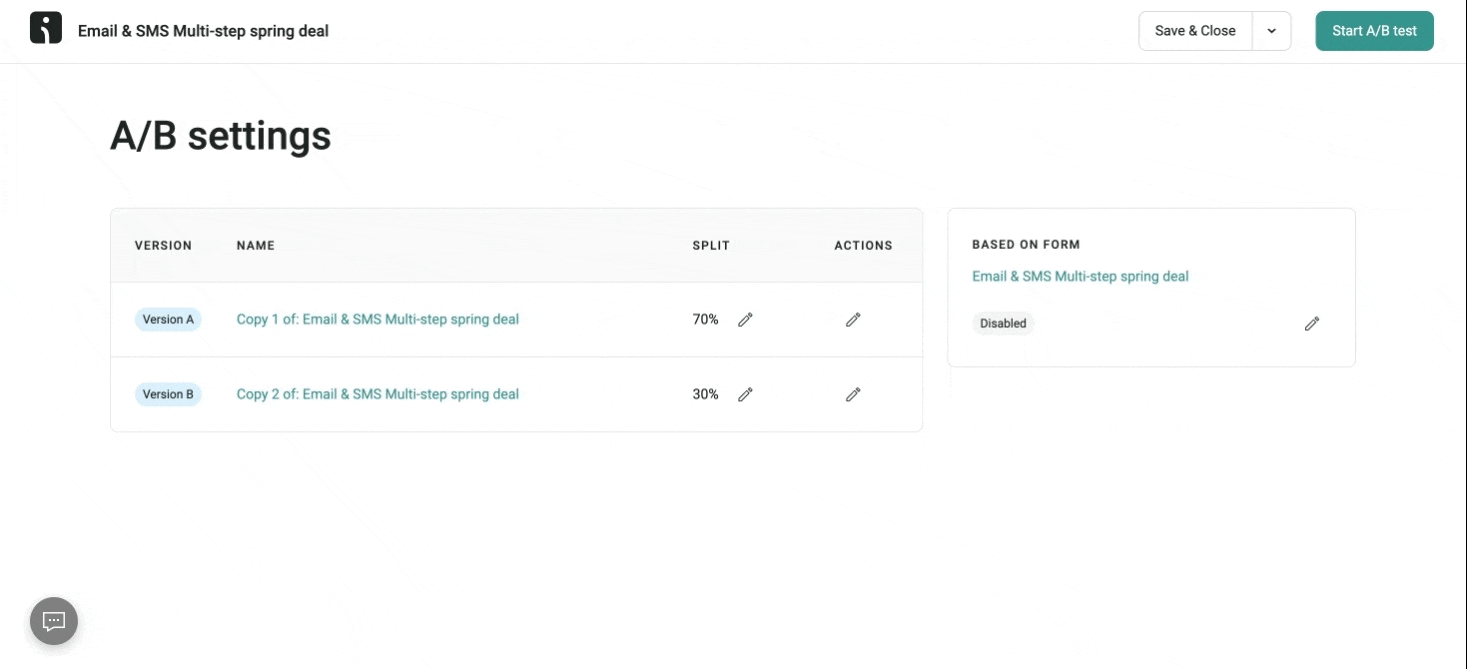
Task: Open the chat support bubble
Action: point(54,621)
